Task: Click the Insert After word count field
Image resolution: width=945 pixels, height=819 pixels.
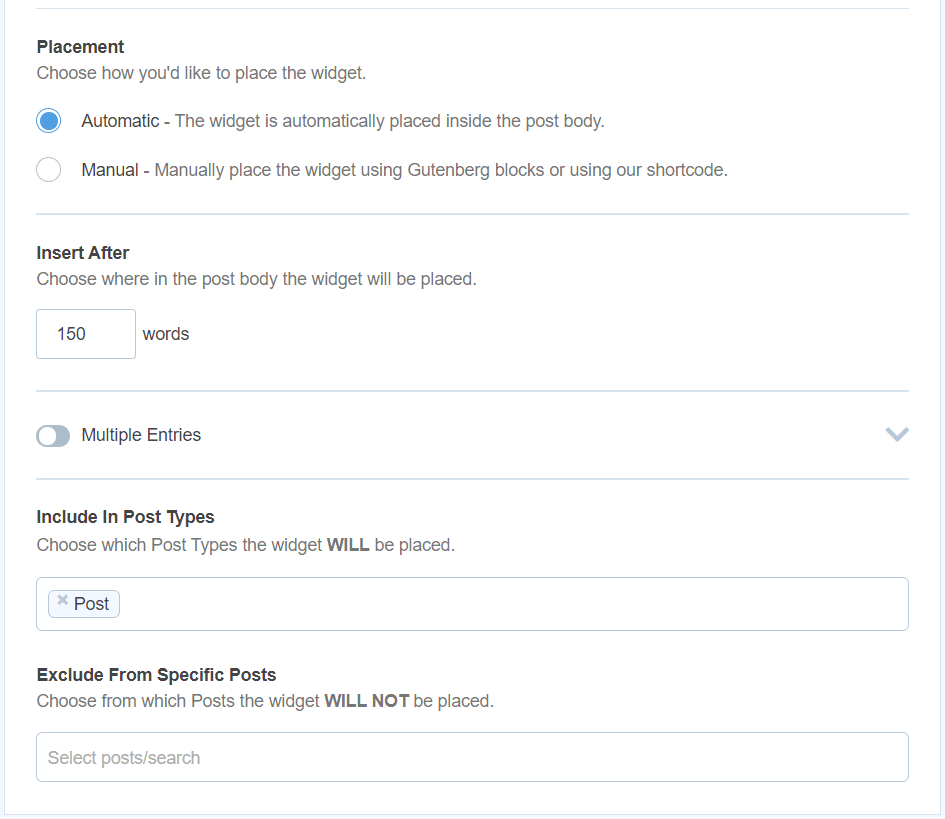Action: click(x=85, y=334)
